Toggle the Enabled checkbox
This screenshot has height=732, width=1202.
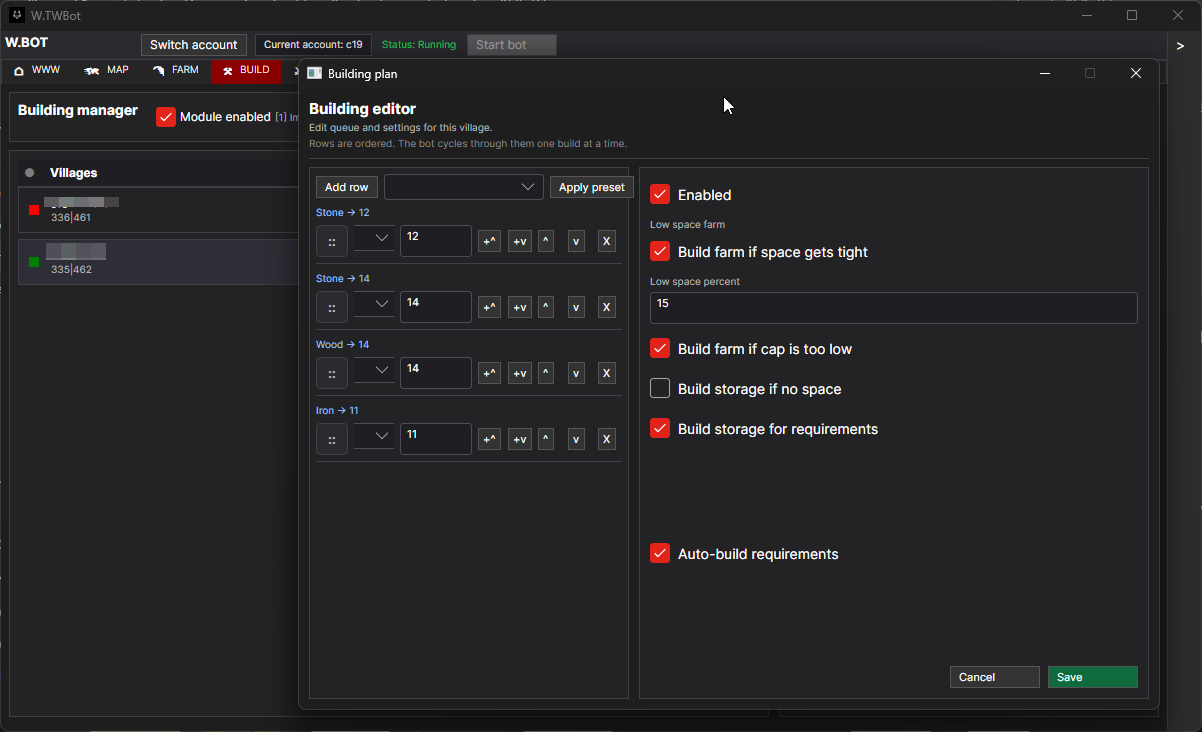(x=660, y=194)
